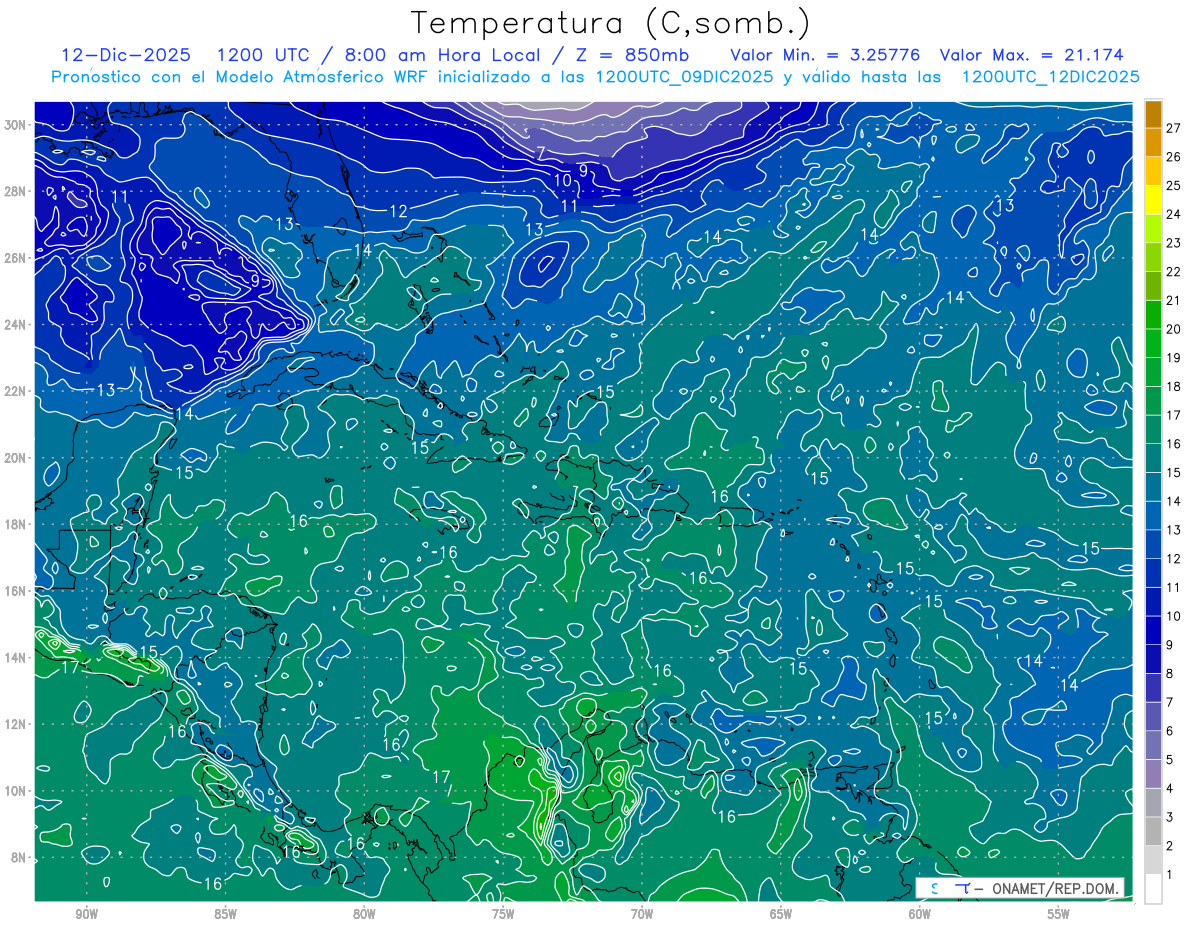The width and height of the screenshot is (1200, 927).
Task: Click the legend label "18"
Action: point(1174,387)
